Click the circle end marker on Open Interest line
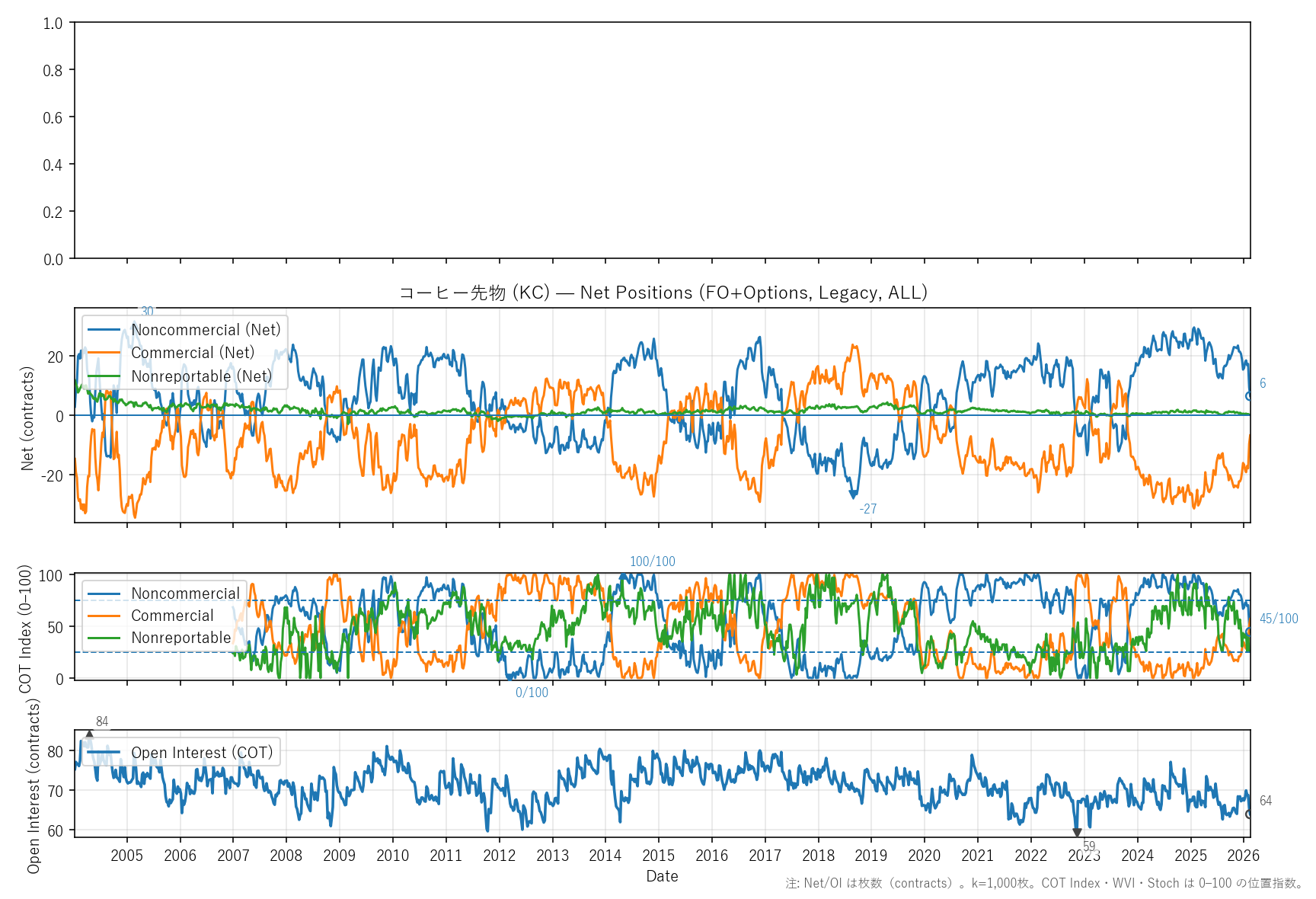The image size is (1316, 899). point(1249,814)
